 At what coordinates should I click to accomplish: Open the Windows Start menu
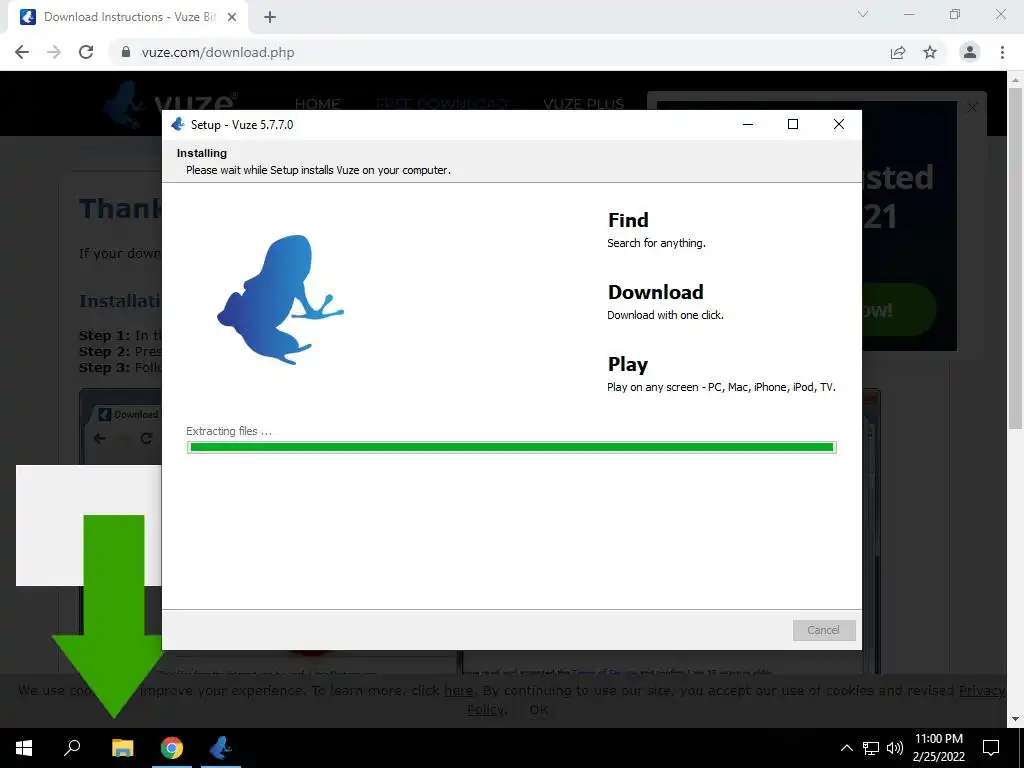[x=24, y=748]
